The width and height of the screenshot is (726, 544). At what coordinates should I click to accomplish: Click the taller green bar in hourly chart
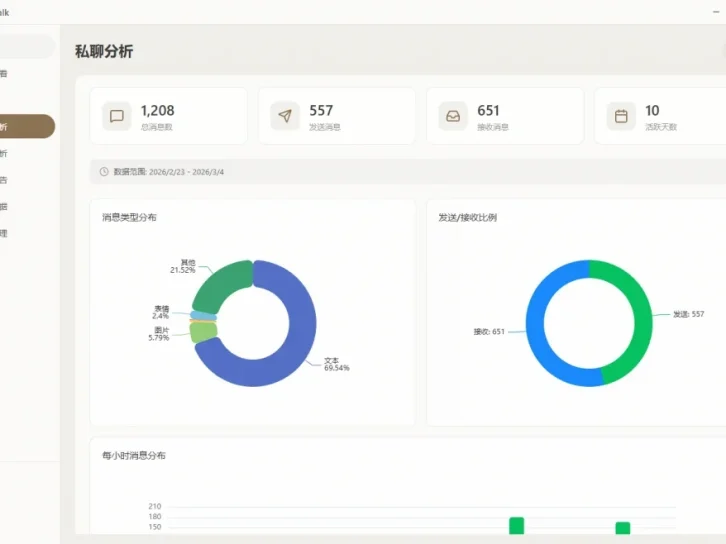517,526
